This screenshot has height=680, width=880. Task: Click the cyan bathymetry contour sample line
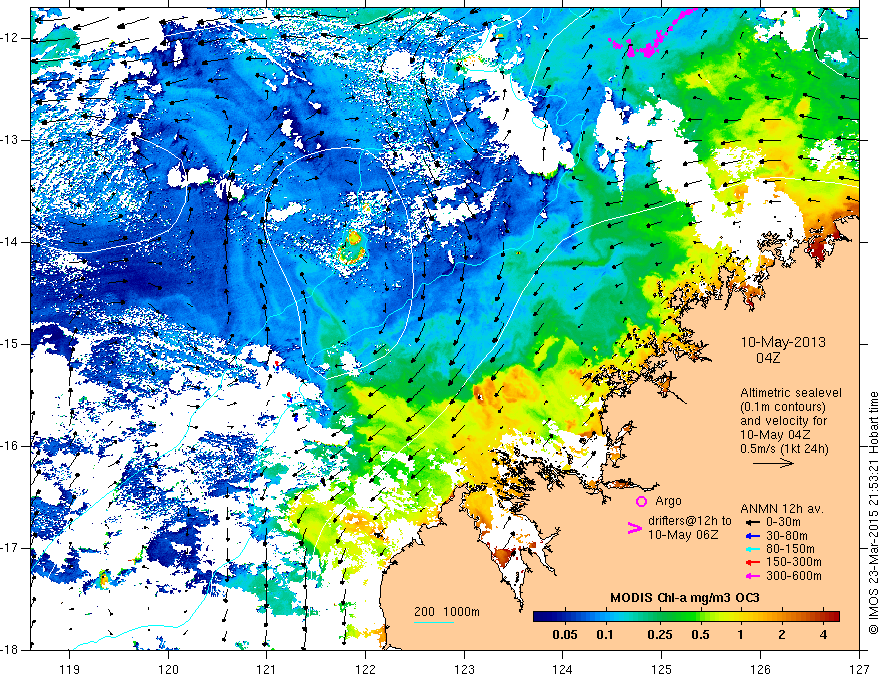[434, 622]
